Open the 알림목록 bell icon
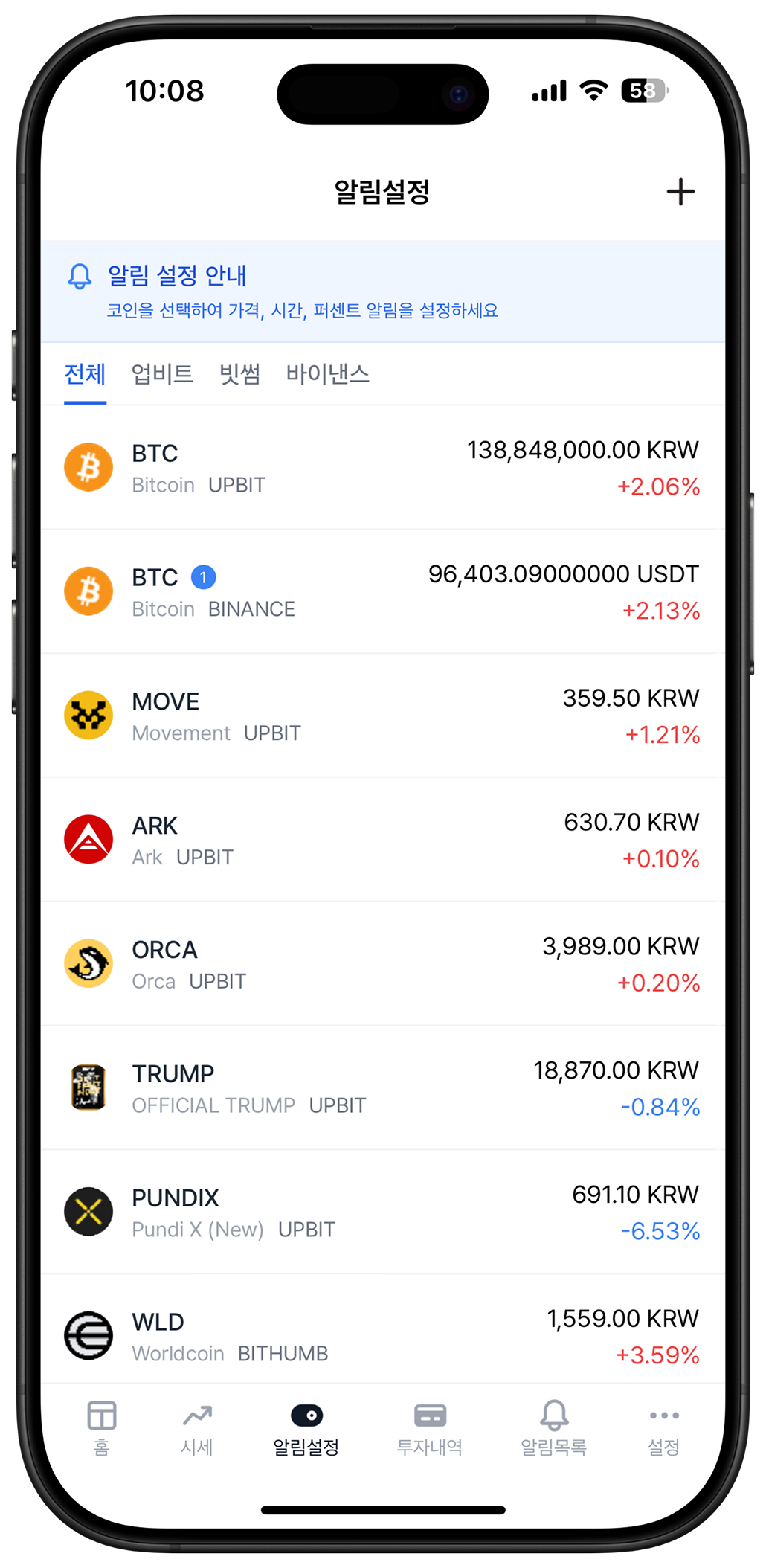The height and width of the screenshot is (1568, 766). click(x=554, y=1415)
